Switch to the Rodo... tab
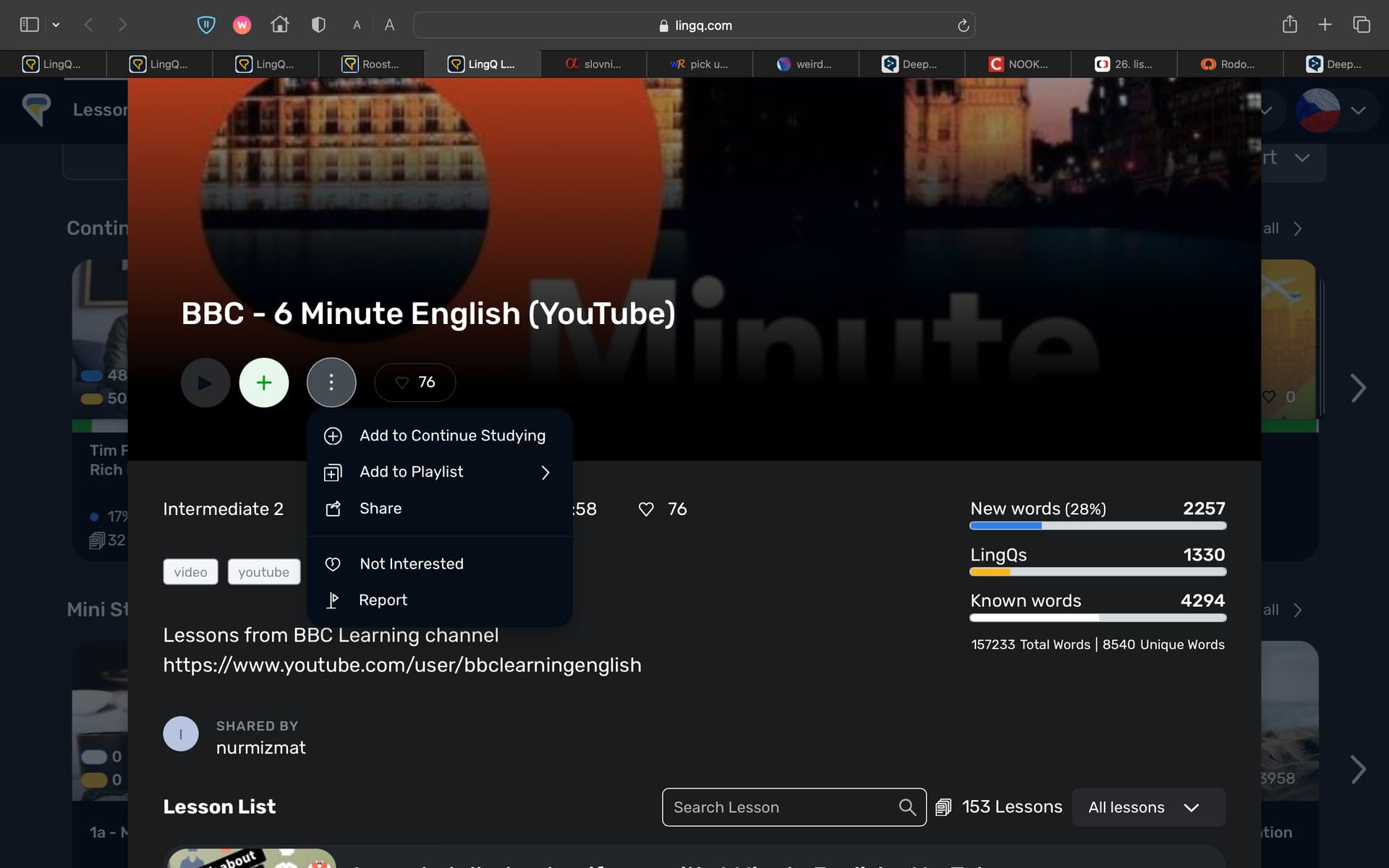The width and height of the screenshot is (1389, 868). 1230,64
